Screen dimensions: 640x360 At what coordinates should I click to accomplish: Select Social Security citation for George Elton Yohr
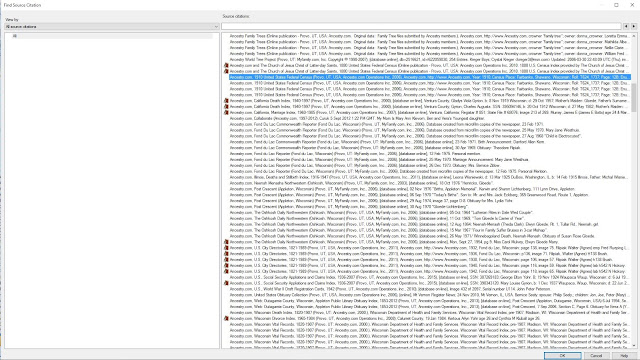(x=429, y=277)
